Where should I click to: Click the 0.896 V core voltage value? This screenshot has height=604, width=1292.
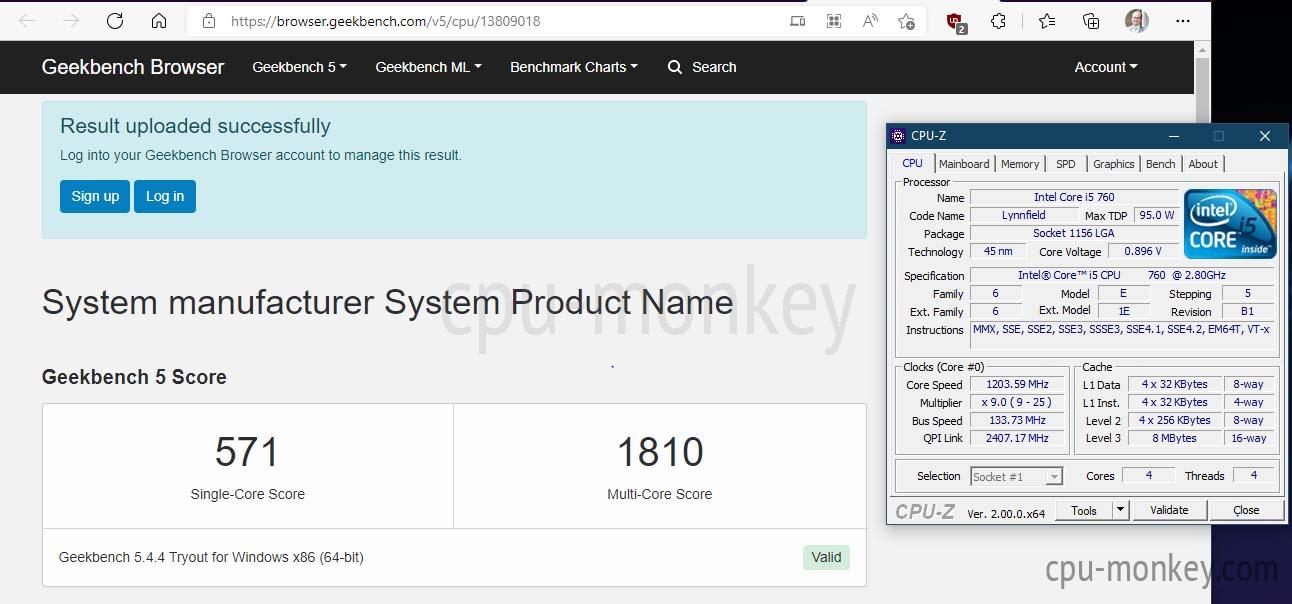point(1143,251)
